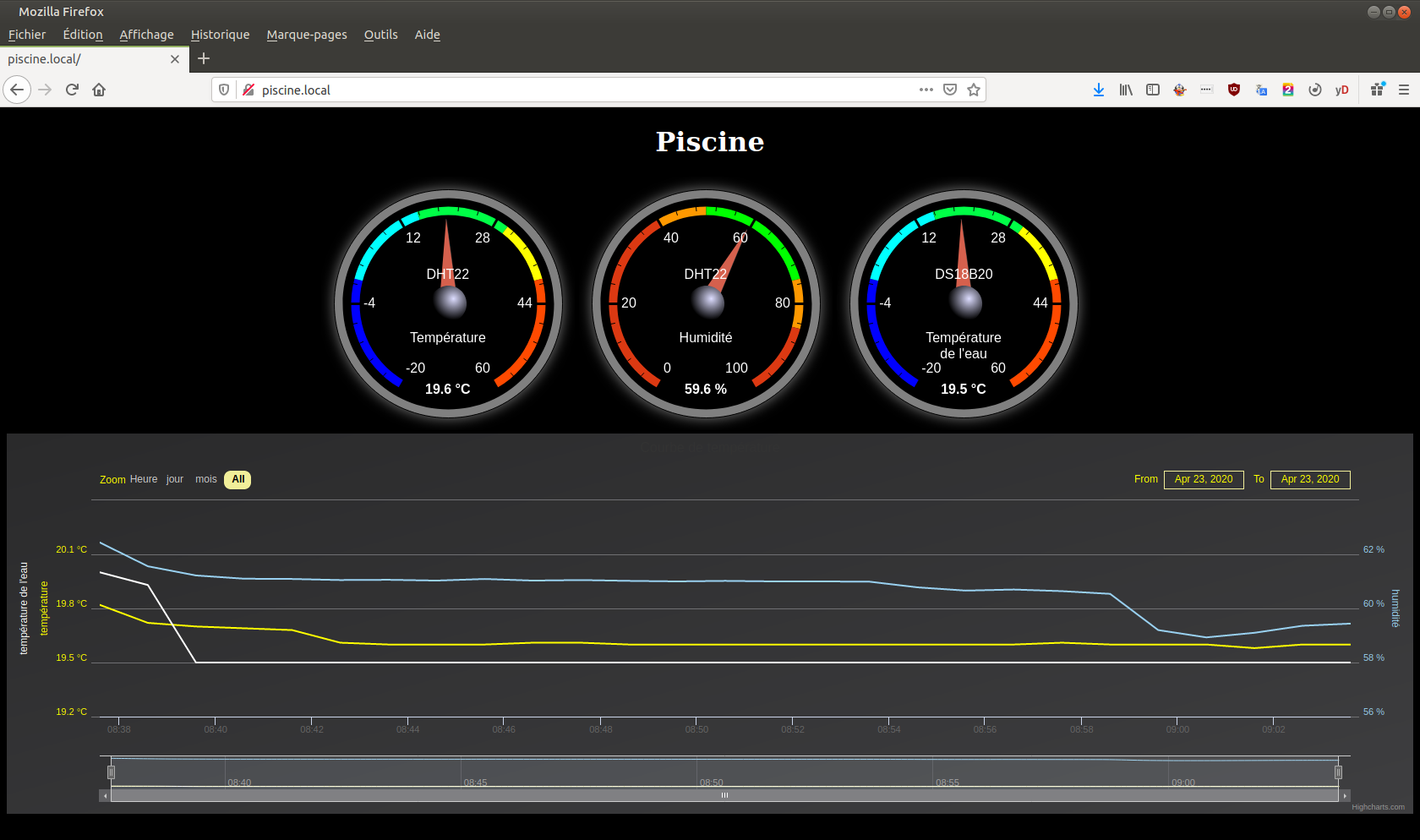Save page to Pocket
Screen dimensions: 1420x840
950,90
